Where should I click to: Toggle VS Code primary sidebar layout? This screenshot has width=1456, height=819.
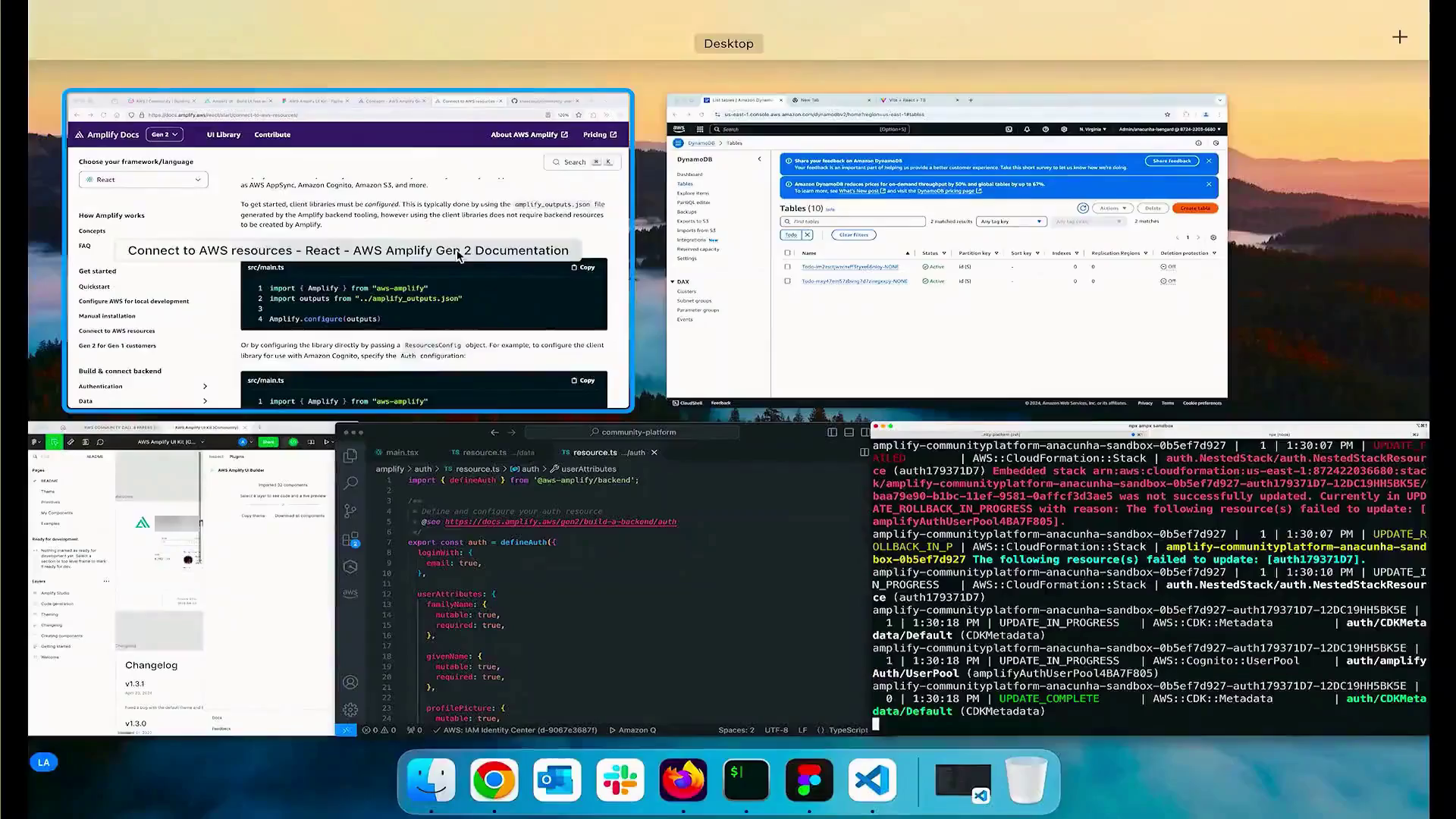(x=832, y=432)
